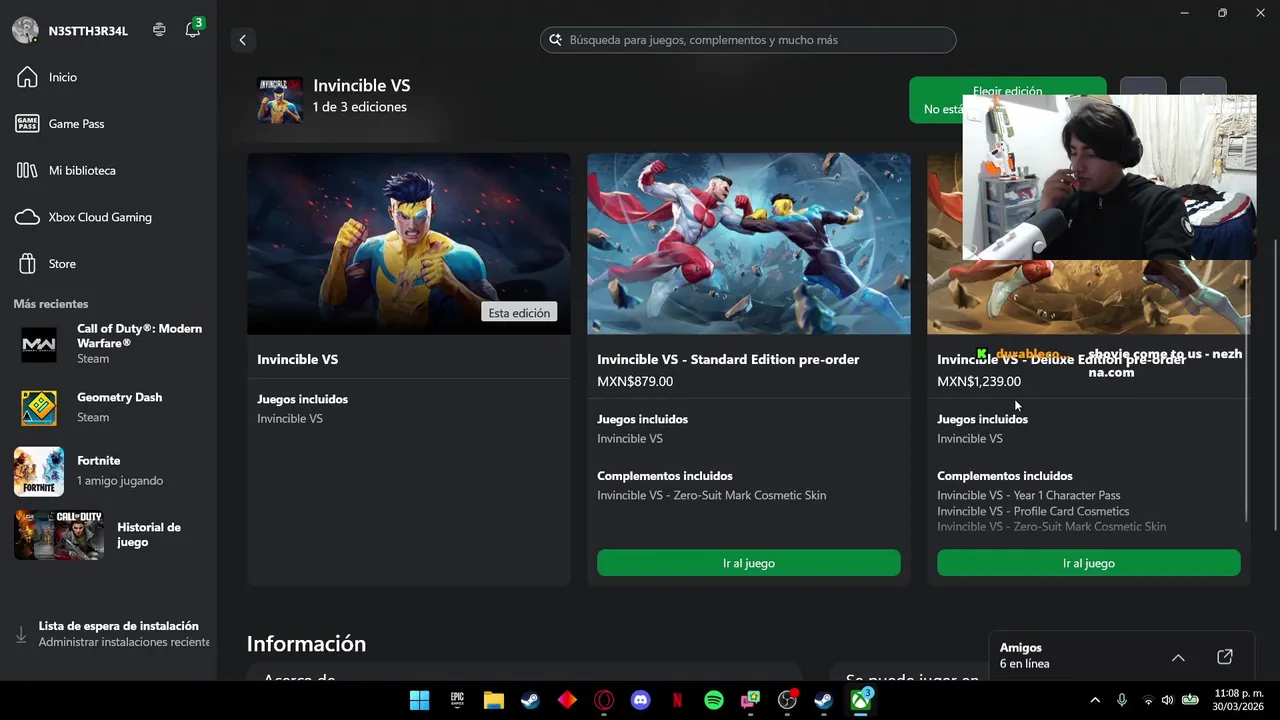Open Wi-Fi network tray icon

[x=1148, y=700]
